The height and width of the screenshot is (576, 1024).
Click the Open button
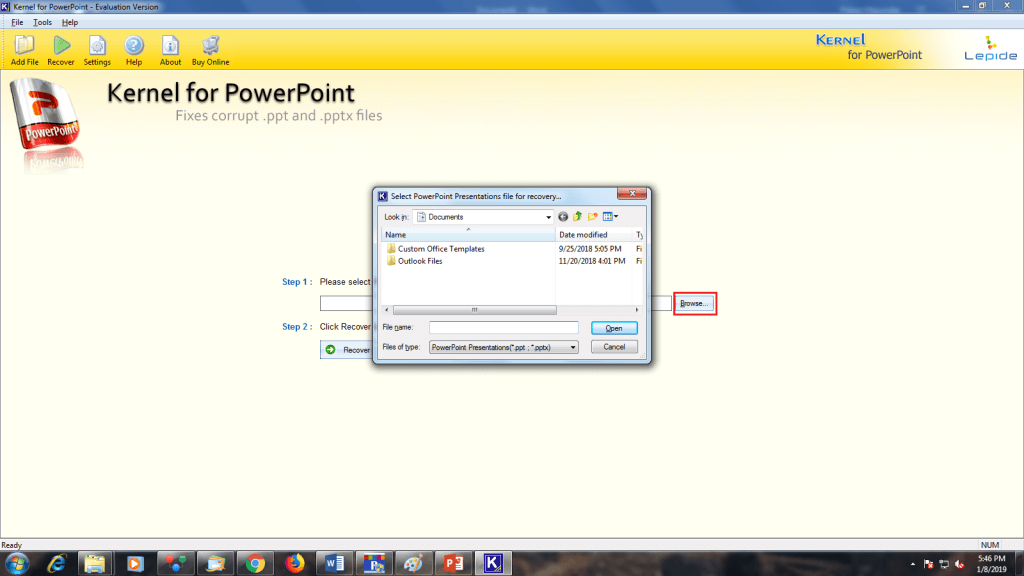point(613,328)
